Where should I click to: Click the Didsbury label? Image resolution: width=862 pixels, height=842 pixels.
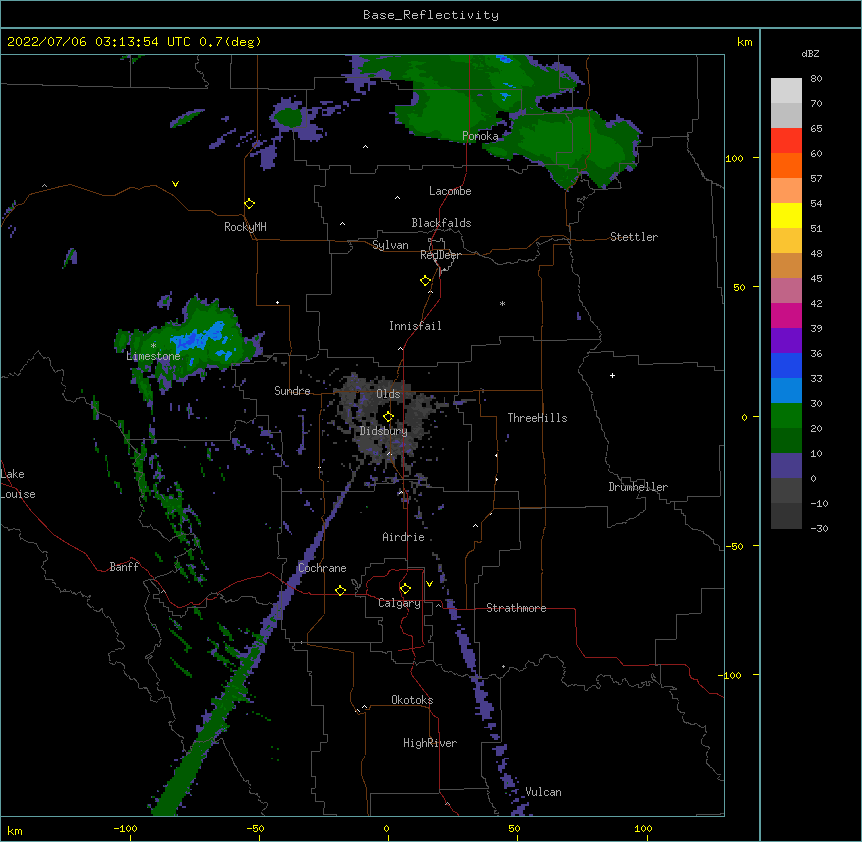tap(384, 431)
